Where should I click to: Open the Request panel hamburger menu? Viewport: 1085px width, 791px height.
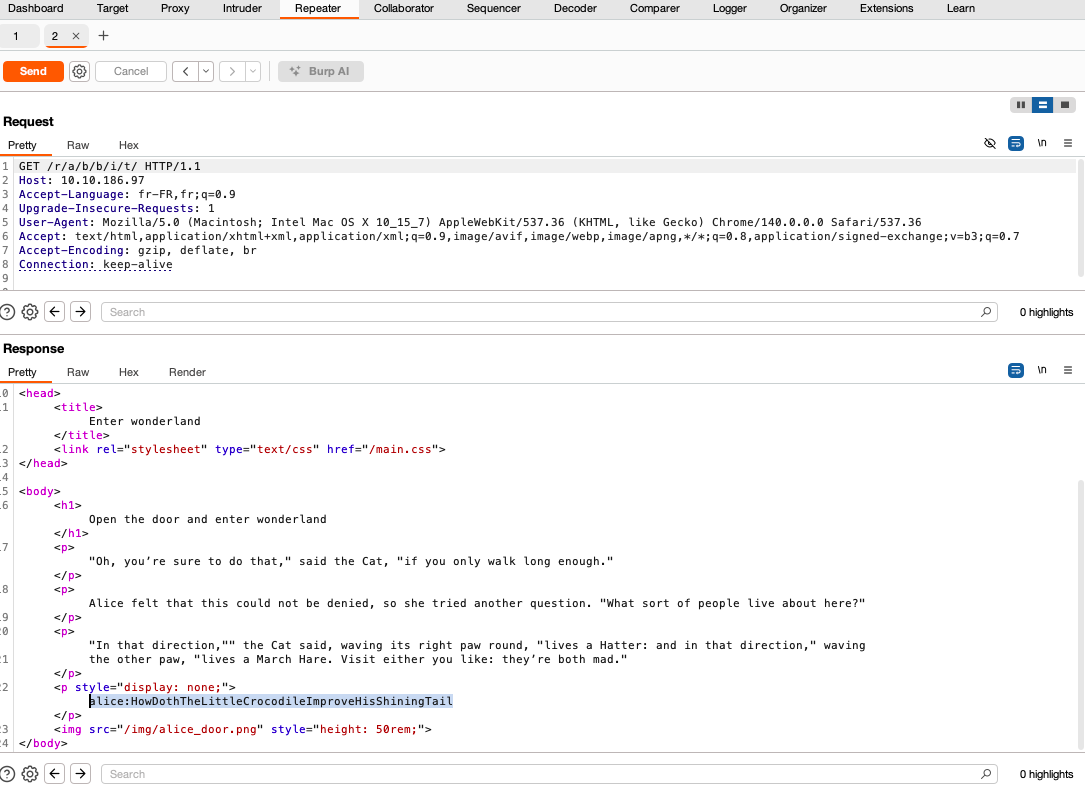tap(1068, 143)
